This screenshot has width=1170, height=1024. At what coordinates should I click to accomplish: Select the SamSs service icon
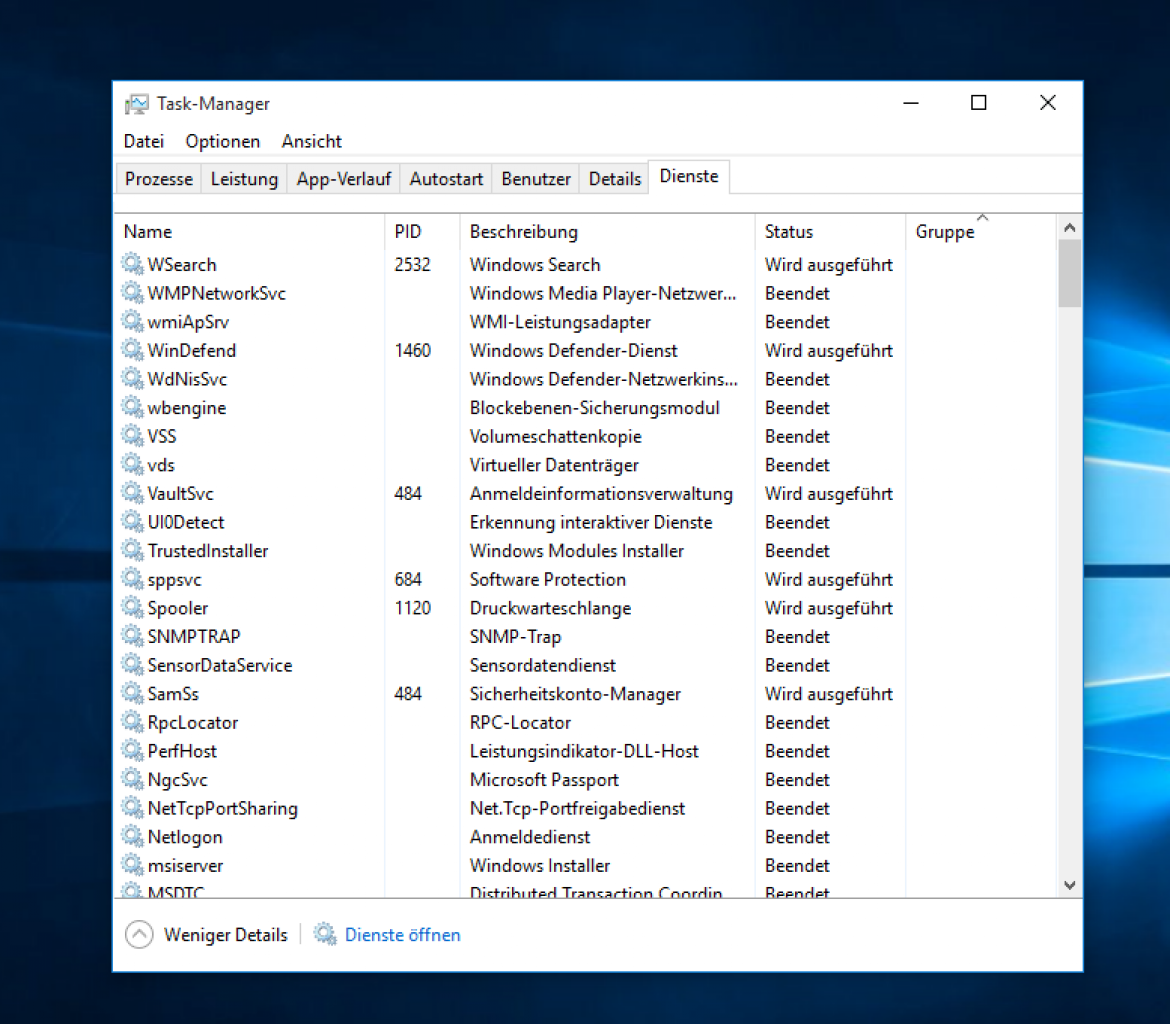click(x=132, y=693)
